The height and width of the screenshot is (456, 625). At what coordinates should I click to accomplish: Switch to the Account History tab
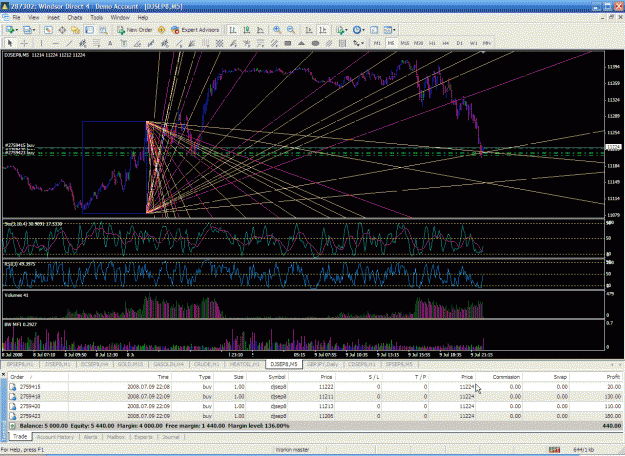click(55, 437)
